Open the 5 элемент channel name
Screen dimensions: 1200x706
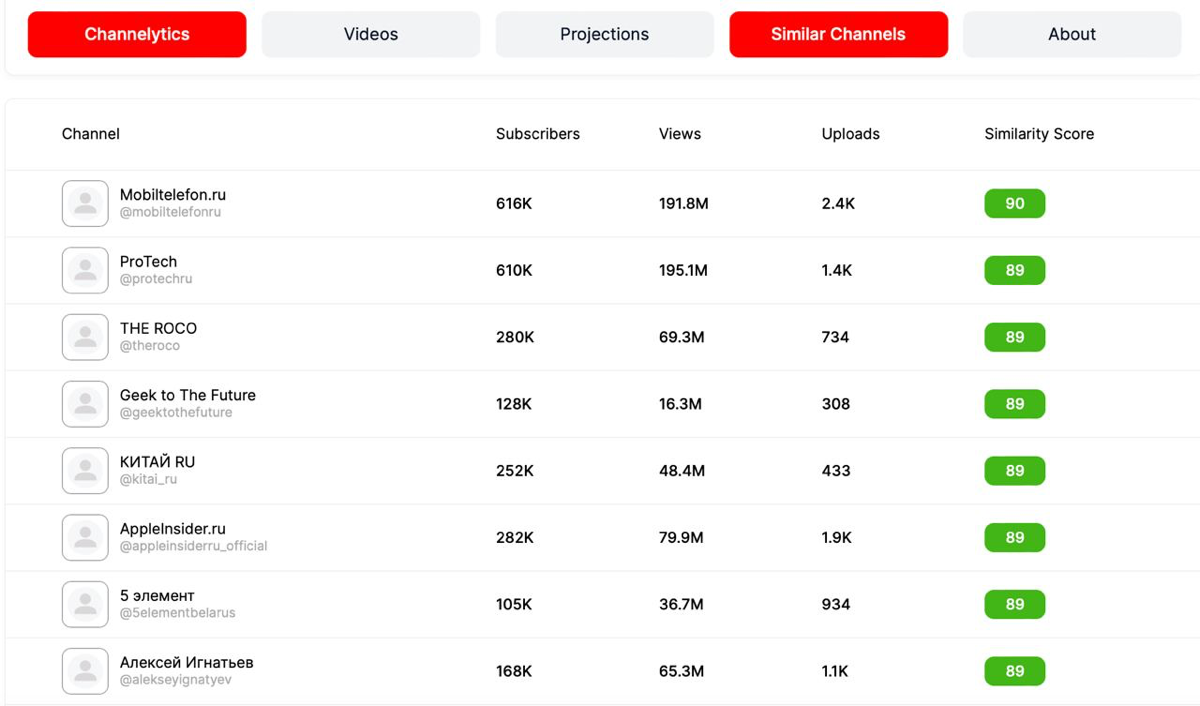[x=157, y=596]
